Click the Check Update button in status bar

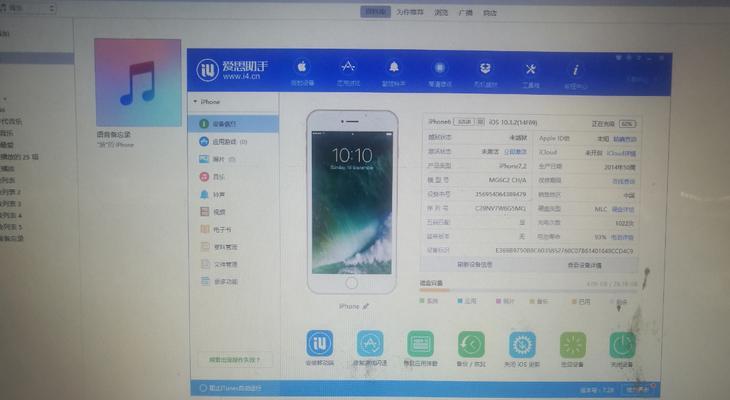tap(637, 389)
